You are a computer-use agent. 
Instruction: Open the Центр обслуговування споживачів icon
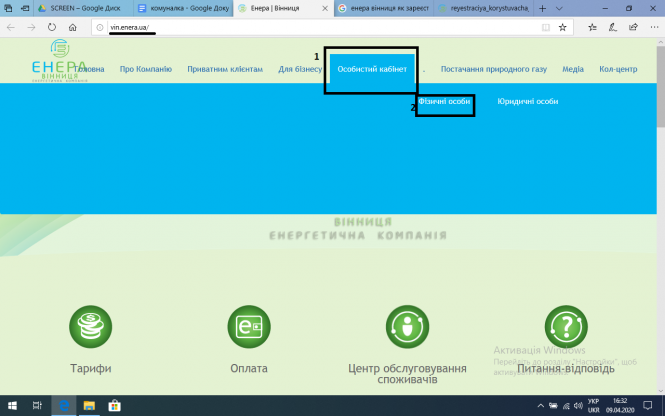407,327
